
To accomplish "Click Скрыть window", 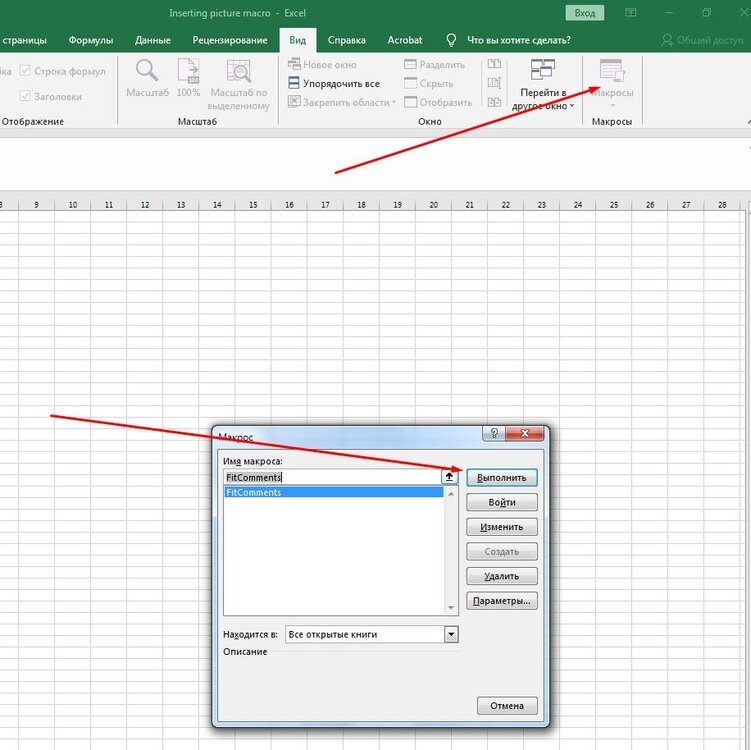I will tap(429, 83).
